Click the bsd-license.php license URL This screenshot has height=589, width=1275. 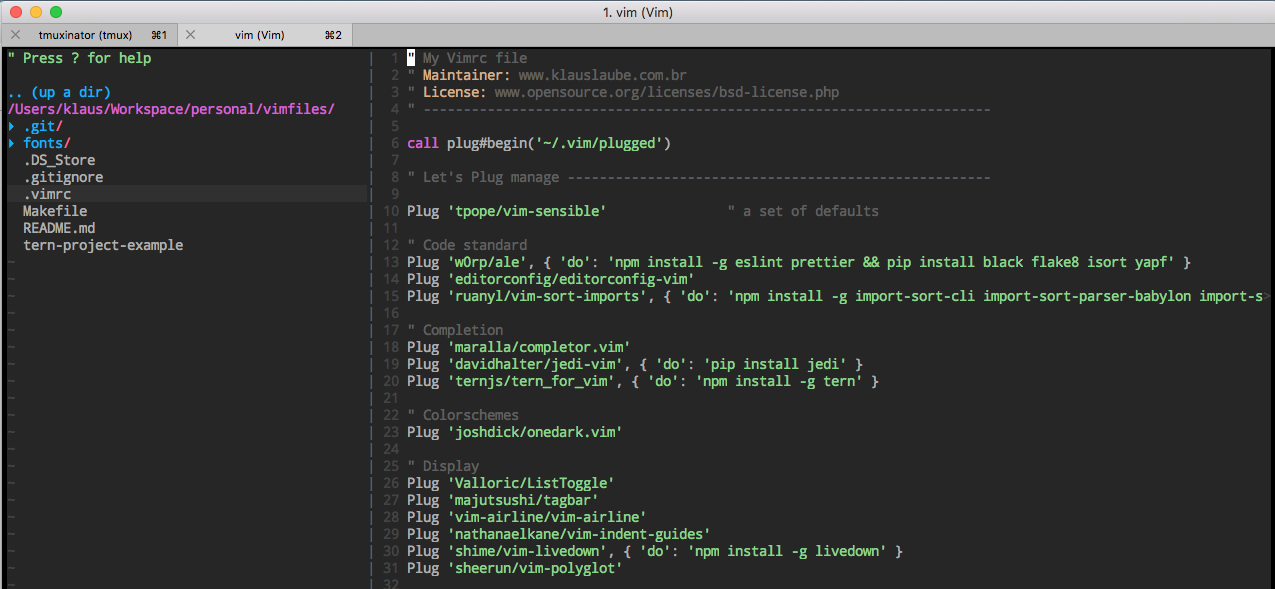click(666, 92)
